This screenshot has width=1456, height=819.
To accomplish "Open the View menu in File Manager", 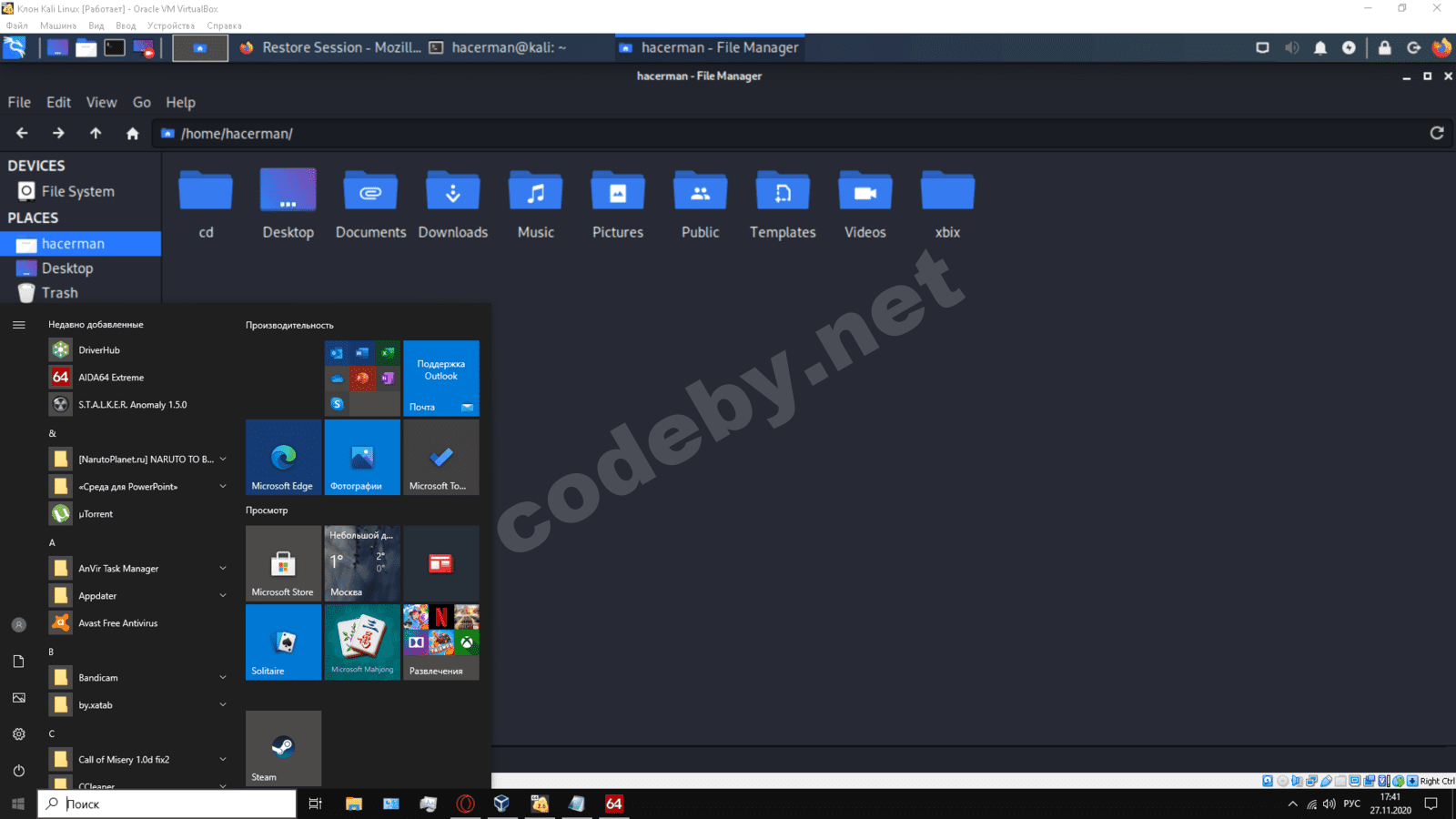I will coord(101,103).
